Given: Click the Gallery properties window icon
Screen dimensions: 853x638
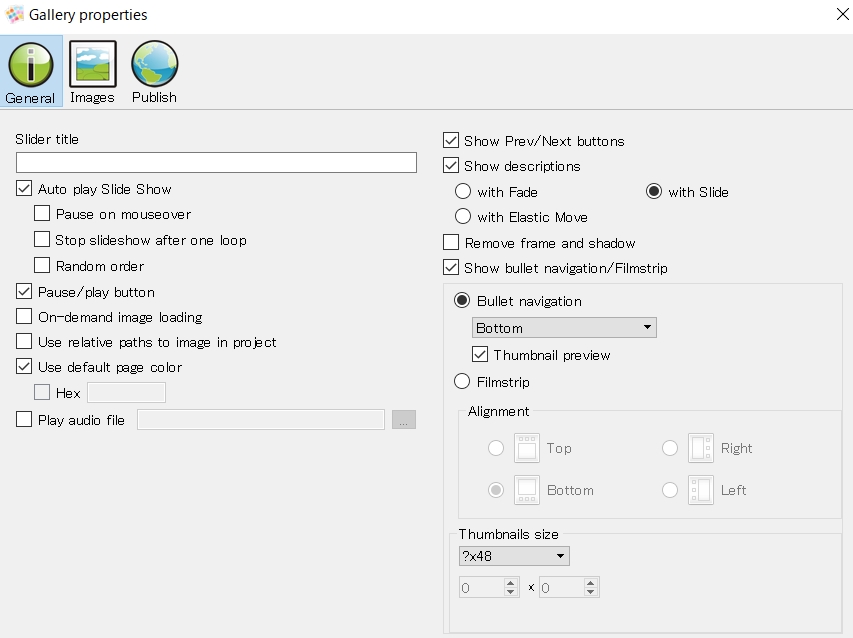Looking at the screenshot, I should coord(15,15).
